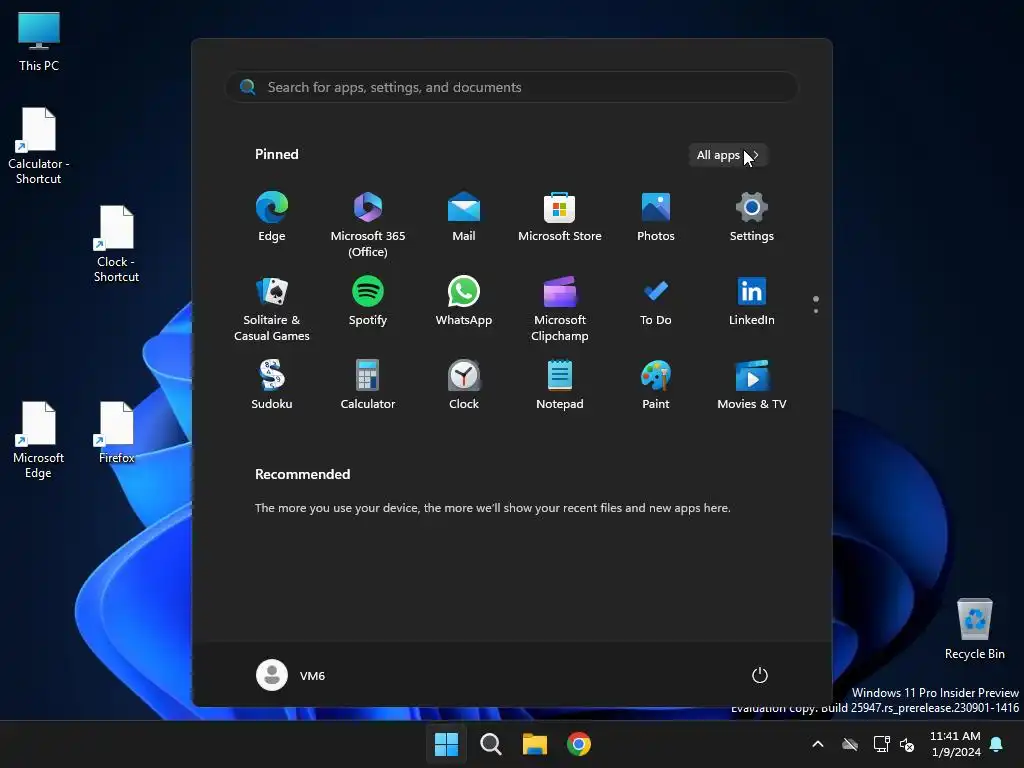Click the Start menu search box
This screenshot has height=768, width=1024.
tap(512, 88)
